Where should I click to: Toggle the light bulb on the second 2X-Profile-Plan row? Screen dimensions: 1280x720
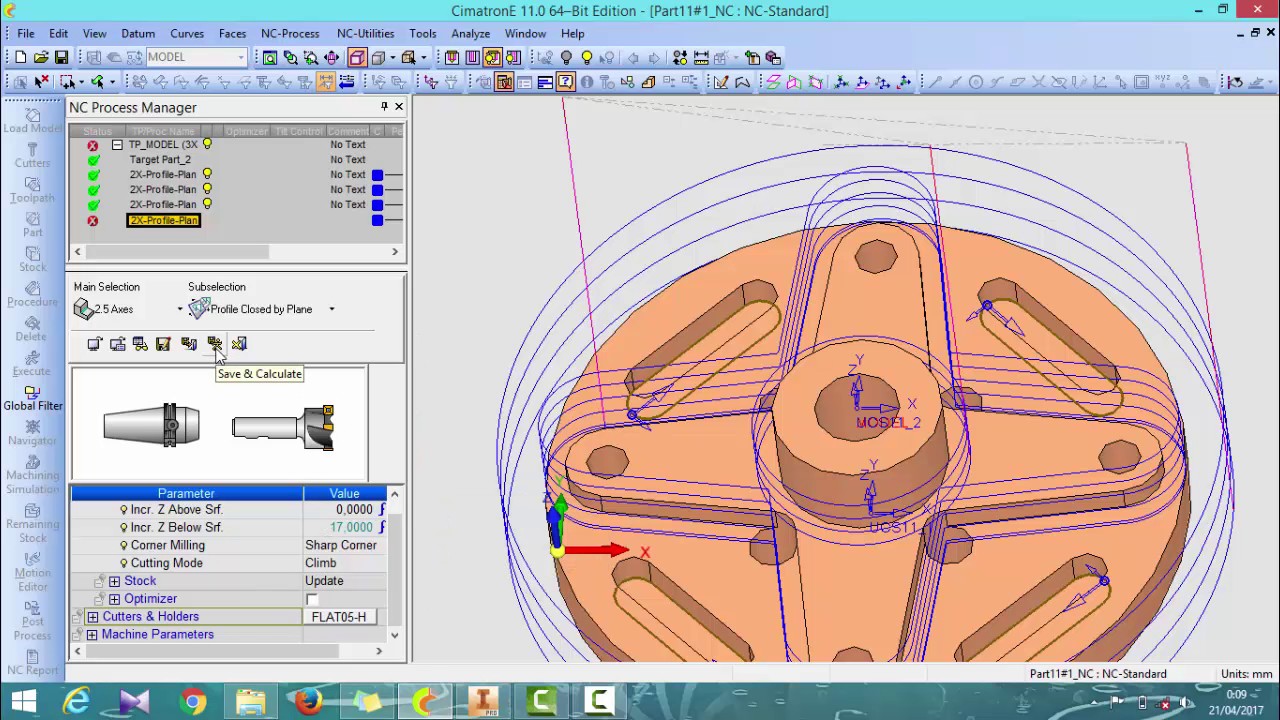point(207,189)
